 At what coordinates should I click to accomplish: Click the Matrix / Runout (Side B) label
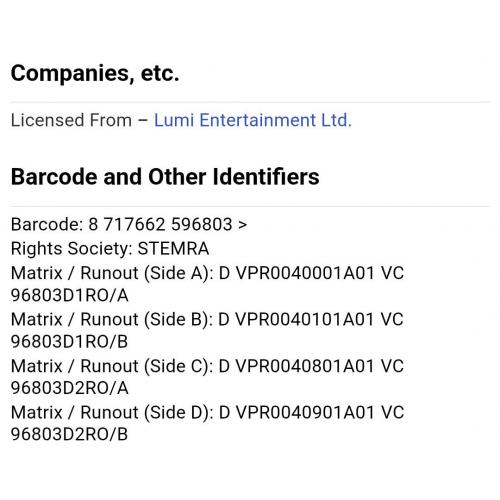tap(112, 319)
